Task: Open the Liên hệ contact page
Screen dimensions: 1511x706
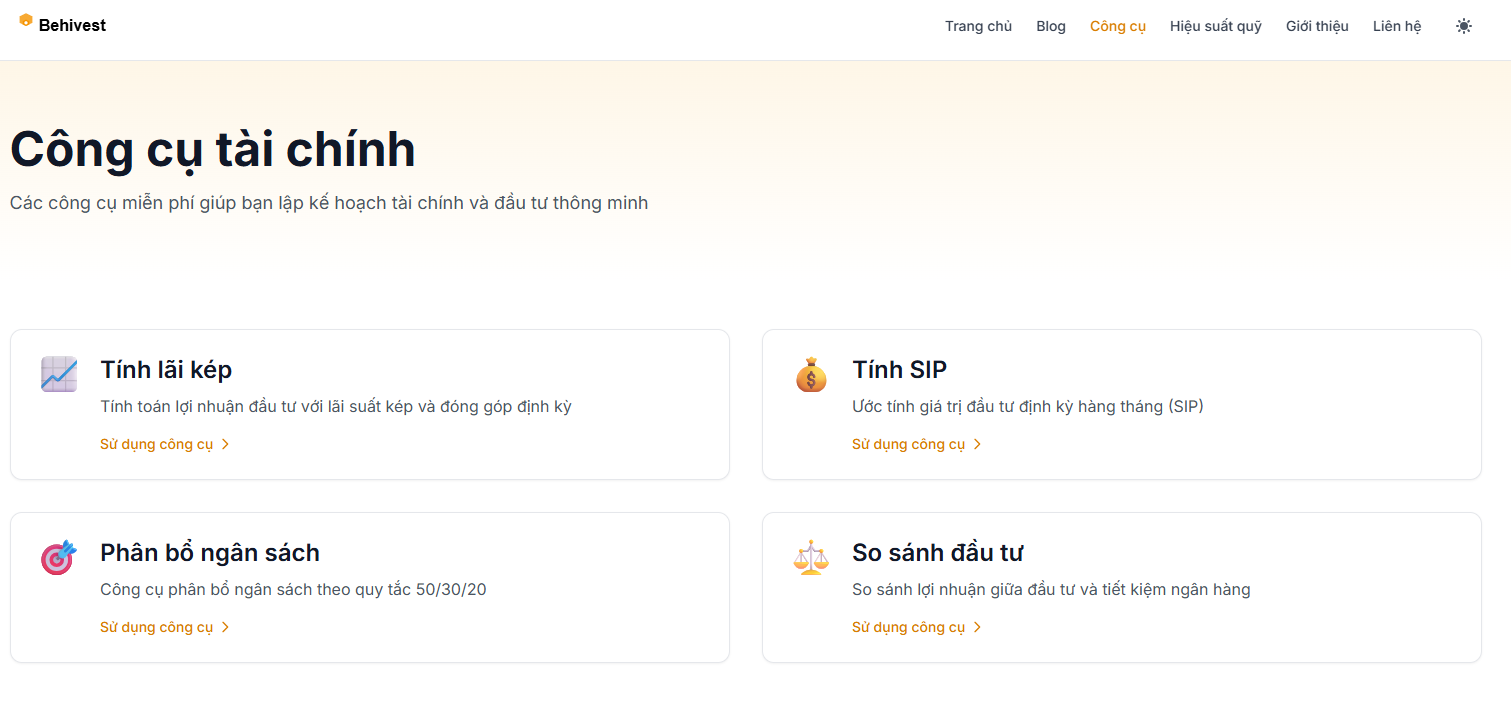Action: (x=1396, y=26)
